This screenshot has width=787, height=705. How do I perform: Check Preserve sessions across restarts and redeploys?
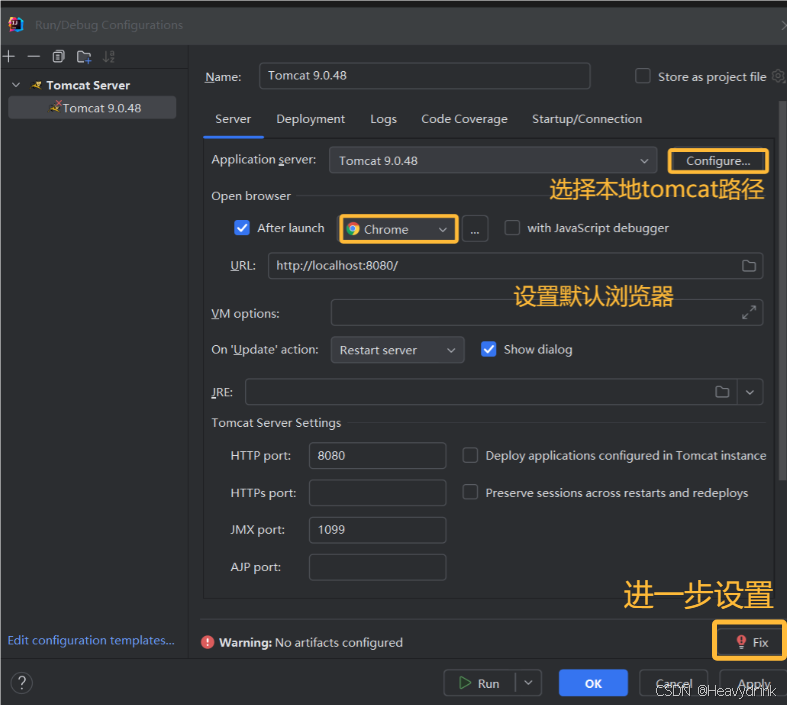coord(470,492)
